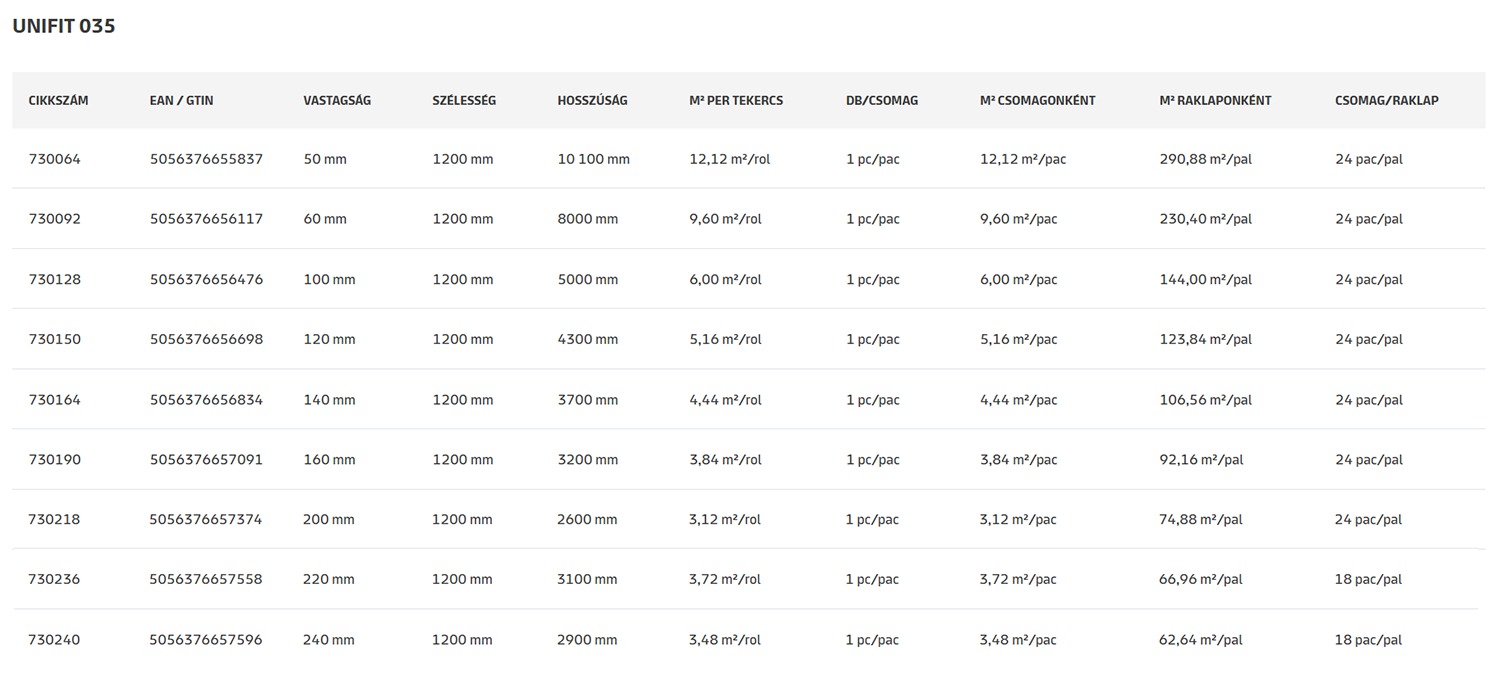Select the HOSSZÚSÁG column header
The width and height of the screenshot is (1500, 674).
coord(592,100)
